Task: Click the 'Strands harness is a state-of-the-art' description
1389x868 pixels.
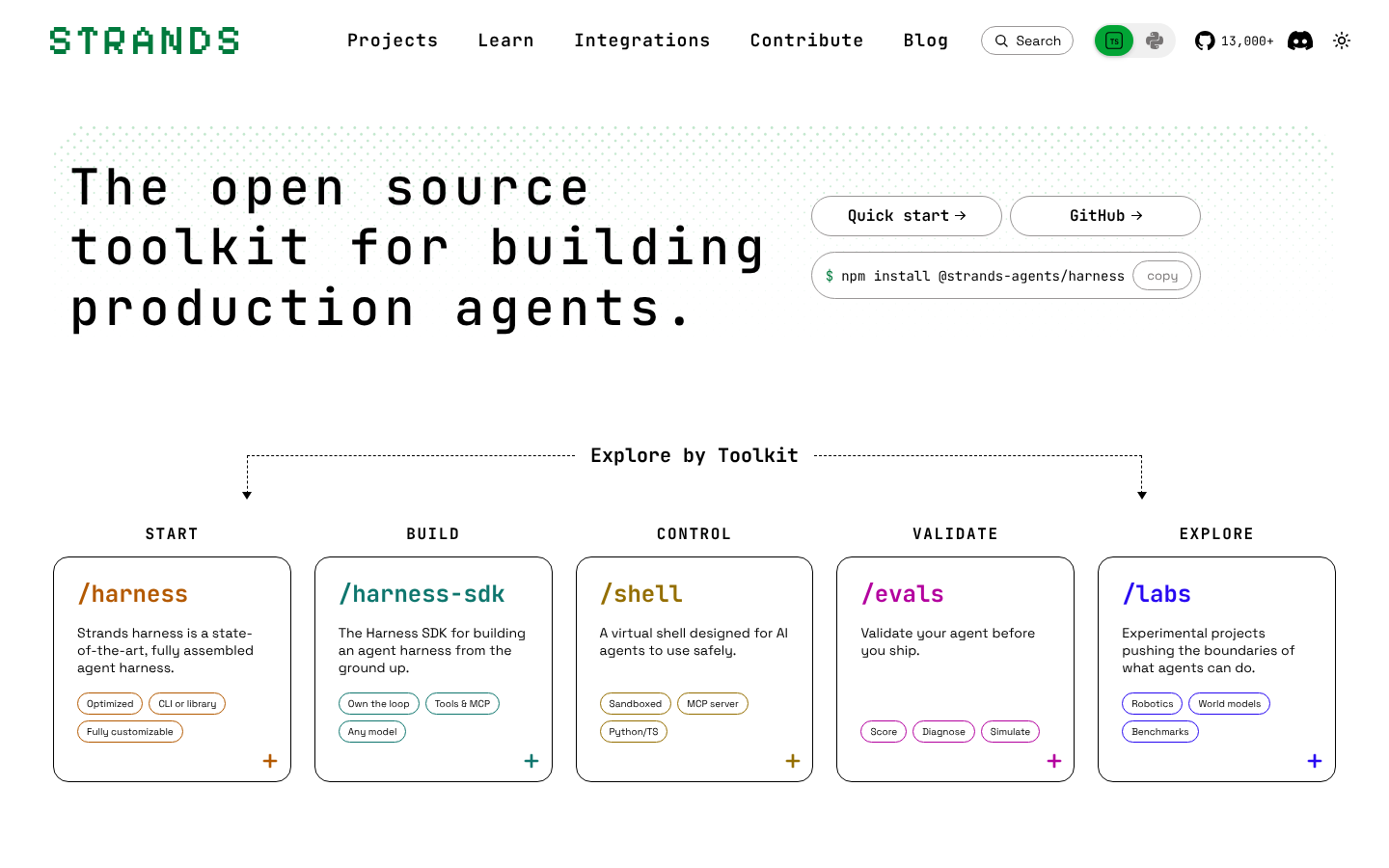Action: point(165,651)
